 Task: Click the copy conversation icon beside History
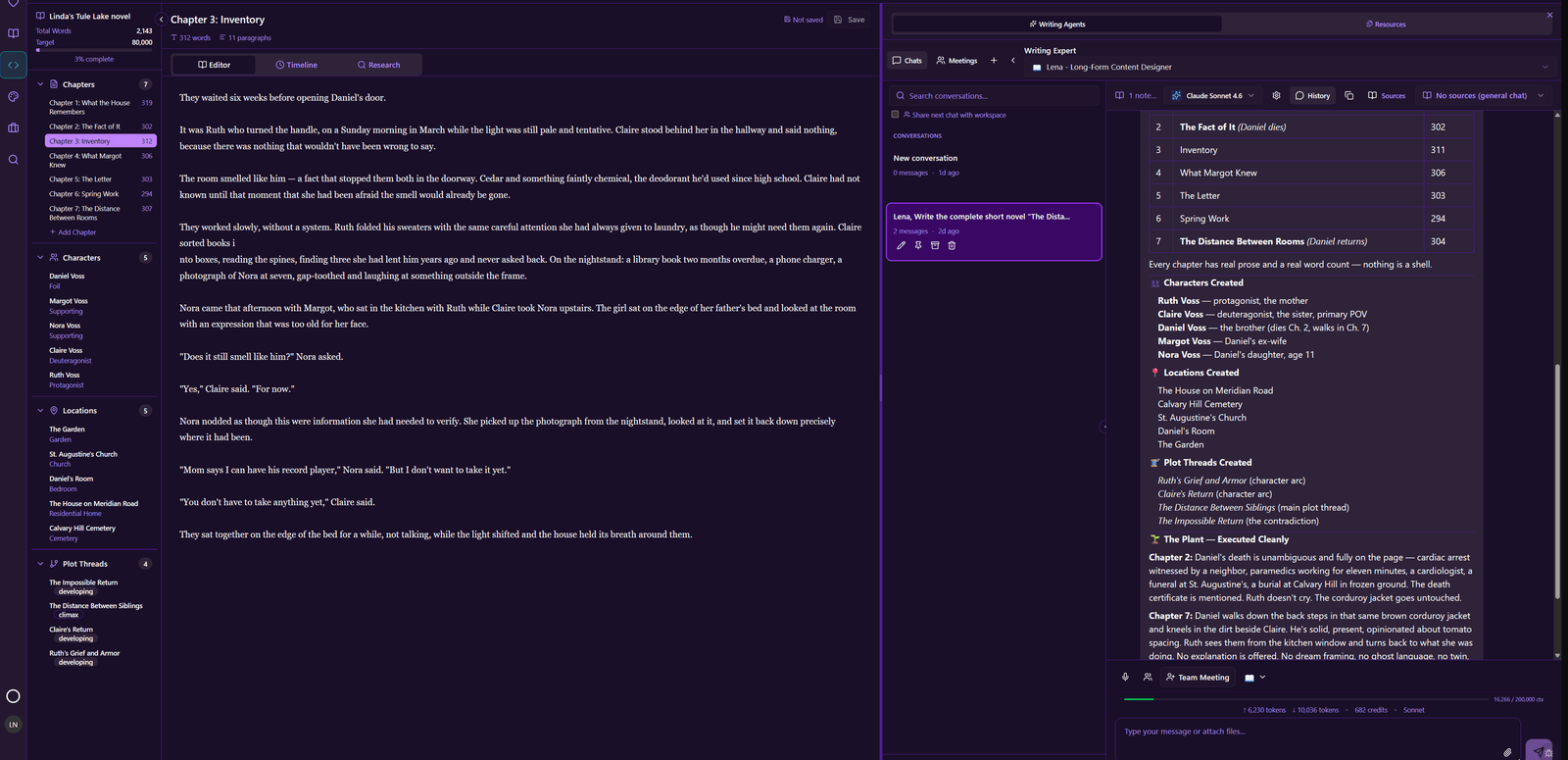pyautogui.click(x=1348, y=96)
